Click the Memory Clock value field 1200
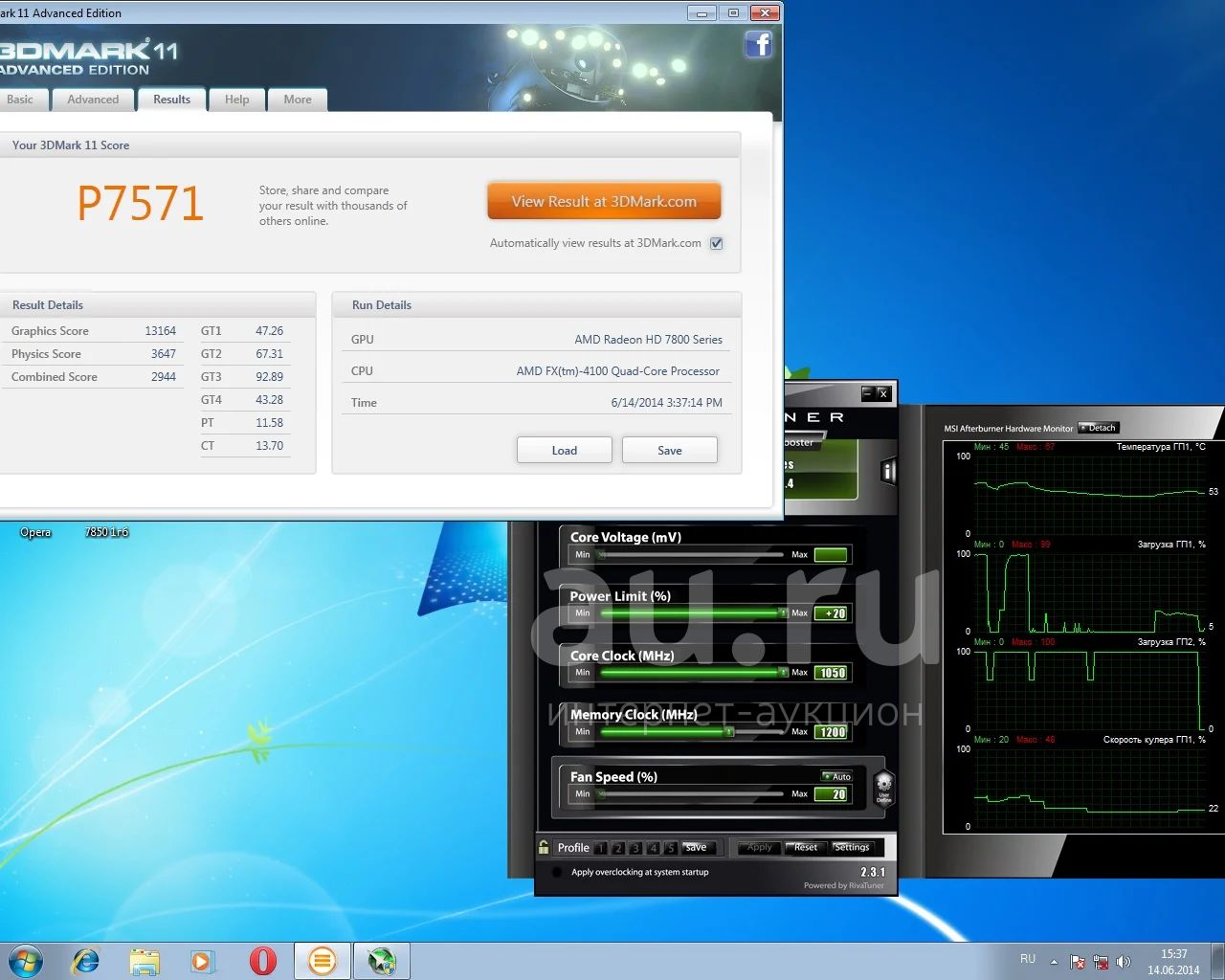The height and width of the screenshot is (980, 1225). [x=831, y=732]
